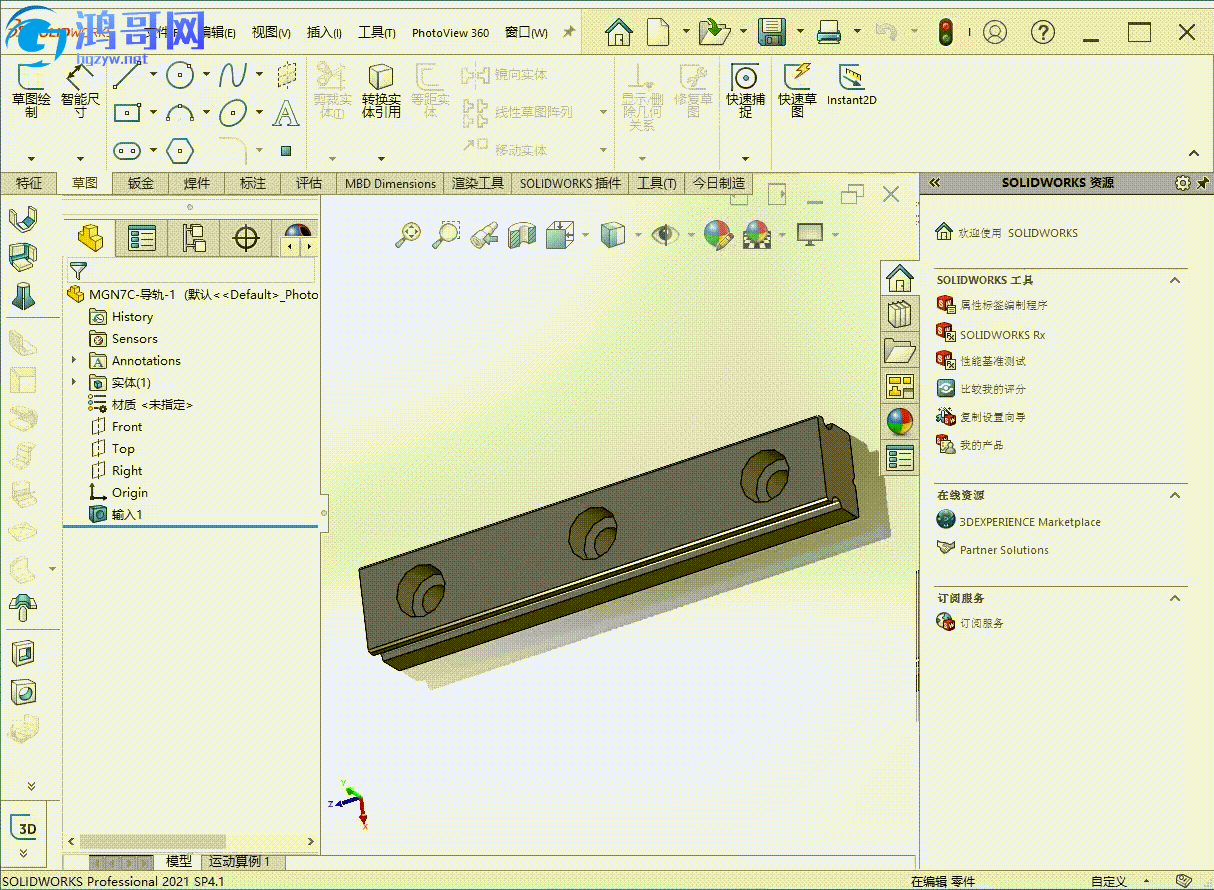Click the Rebuild traffic light icon

945,32
